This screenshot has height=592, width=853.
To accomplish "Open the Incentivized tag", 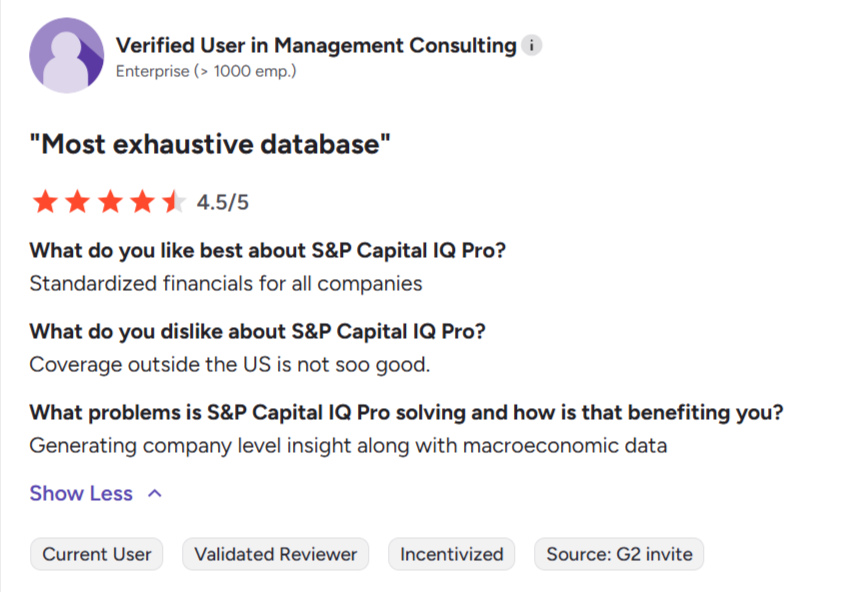I will click(x=451, y=554).
